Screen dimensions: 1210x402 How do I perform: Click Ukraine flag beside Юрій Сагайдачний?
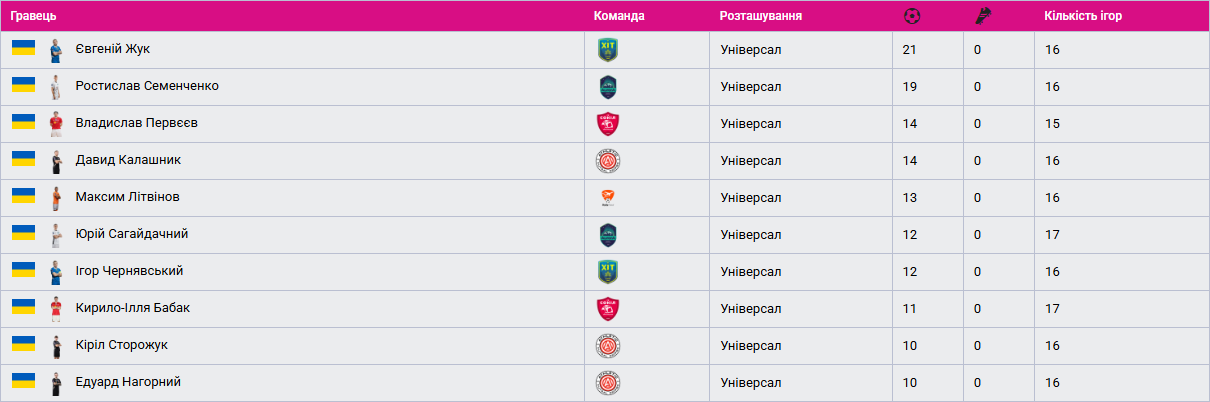tap(23, 234)
